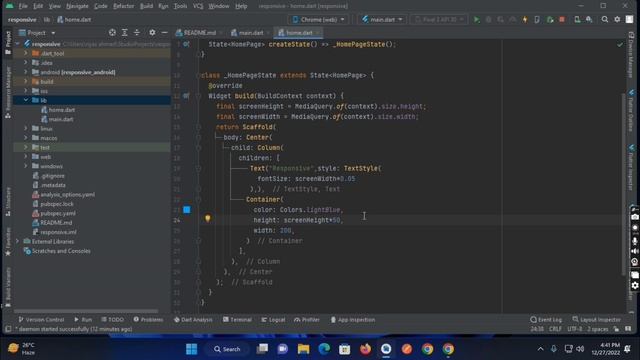
Task: Open the Build menu
Action: (146, 6)
